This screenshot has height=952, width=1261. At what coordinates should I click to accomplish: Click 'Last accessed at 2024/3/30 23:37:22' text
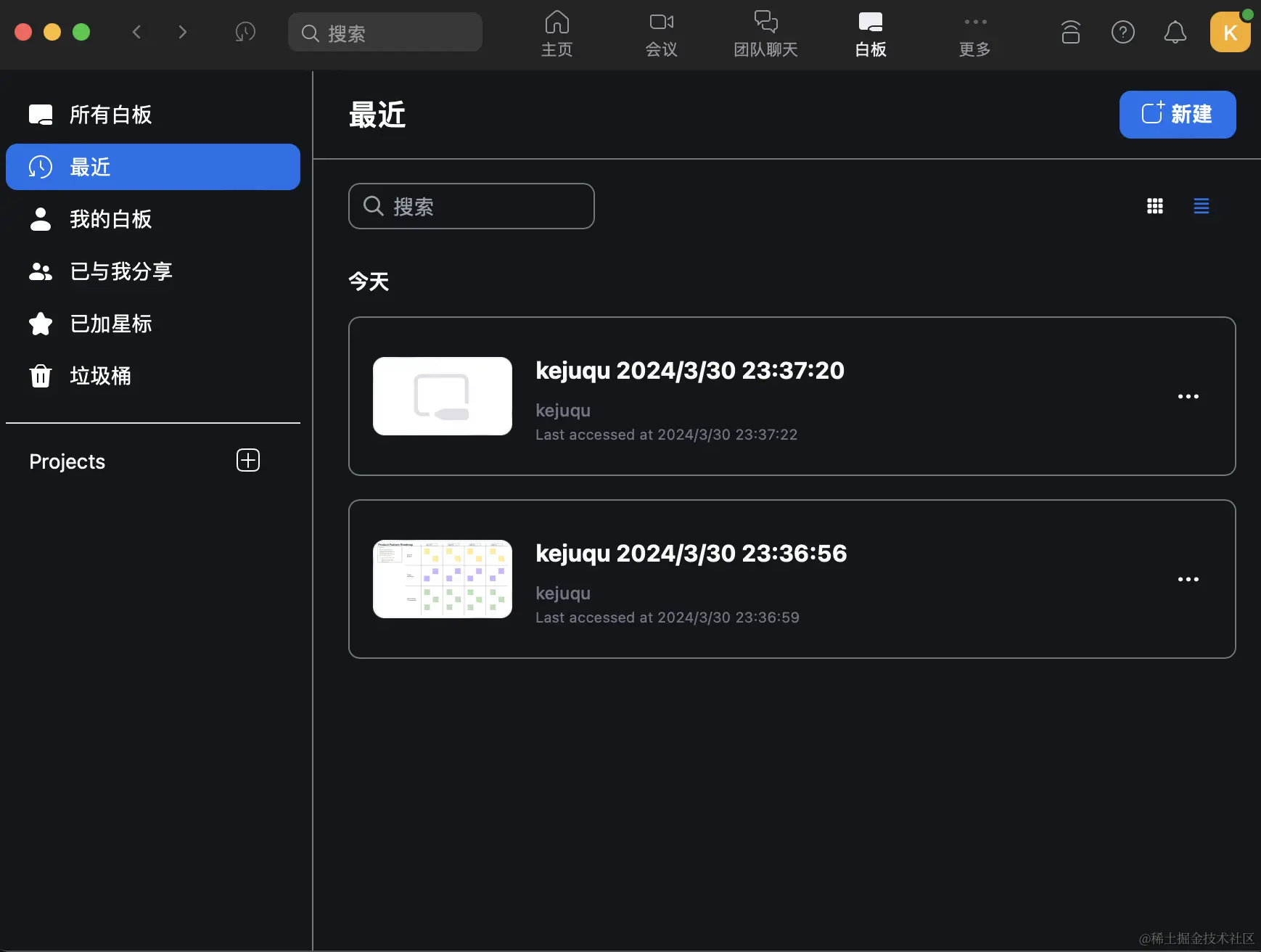tap(667, 435)
